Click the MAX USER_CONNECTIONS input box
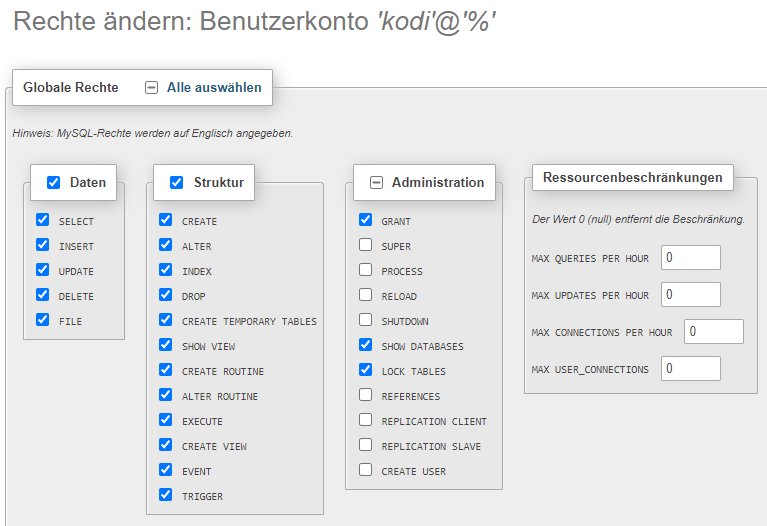Viewport: 767px width, 526px height. point(690,369)
